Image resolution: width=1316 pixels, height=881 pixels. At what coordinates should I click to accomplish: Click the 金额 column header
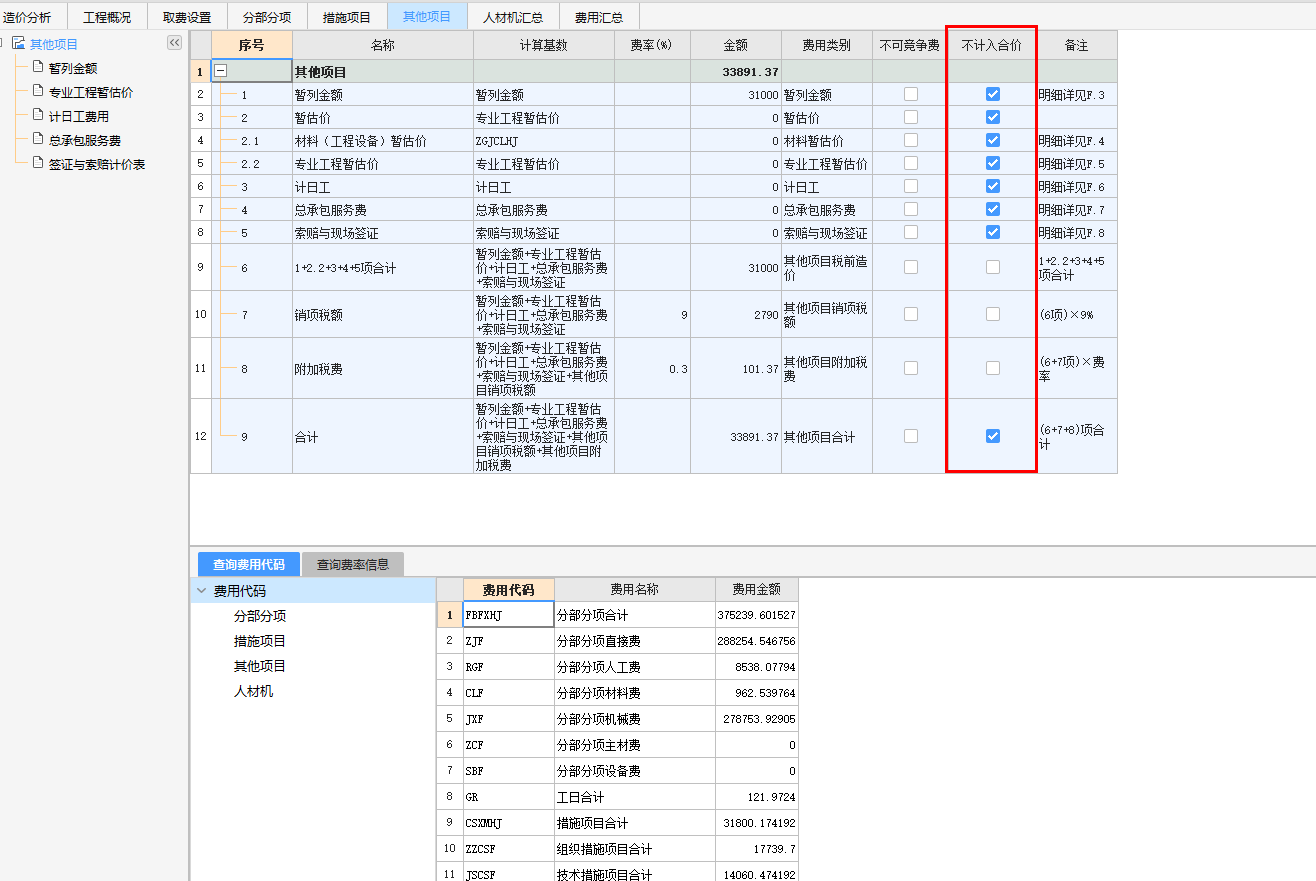tap(736, 45)
